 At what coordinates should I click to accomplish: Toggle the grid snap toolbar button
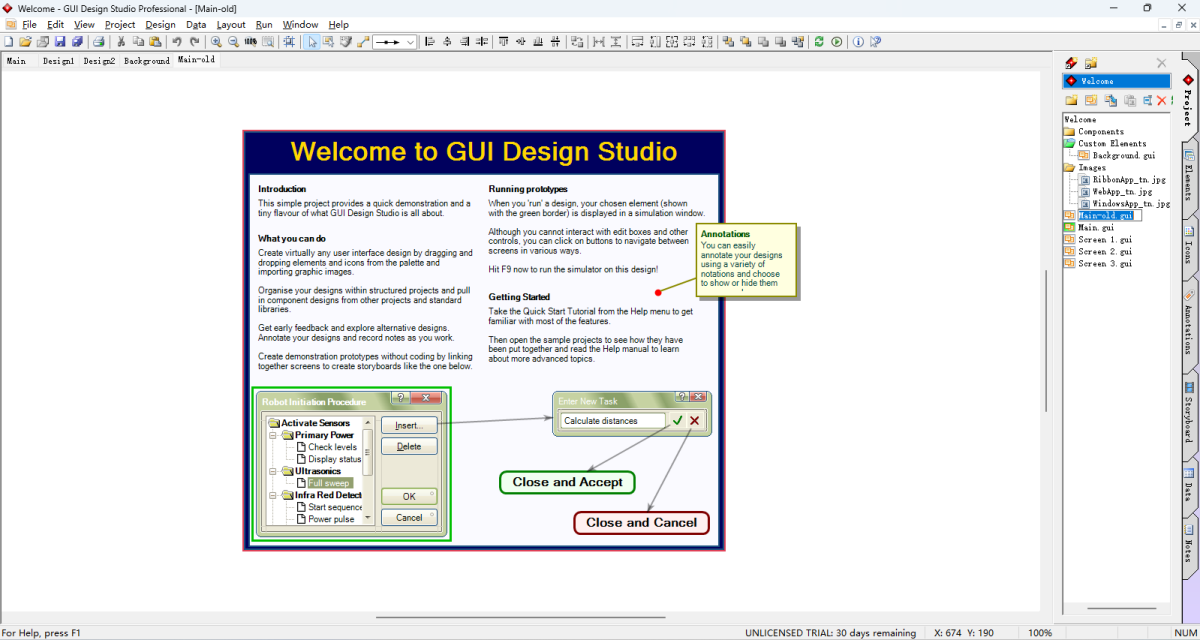[x=289, y=42]
